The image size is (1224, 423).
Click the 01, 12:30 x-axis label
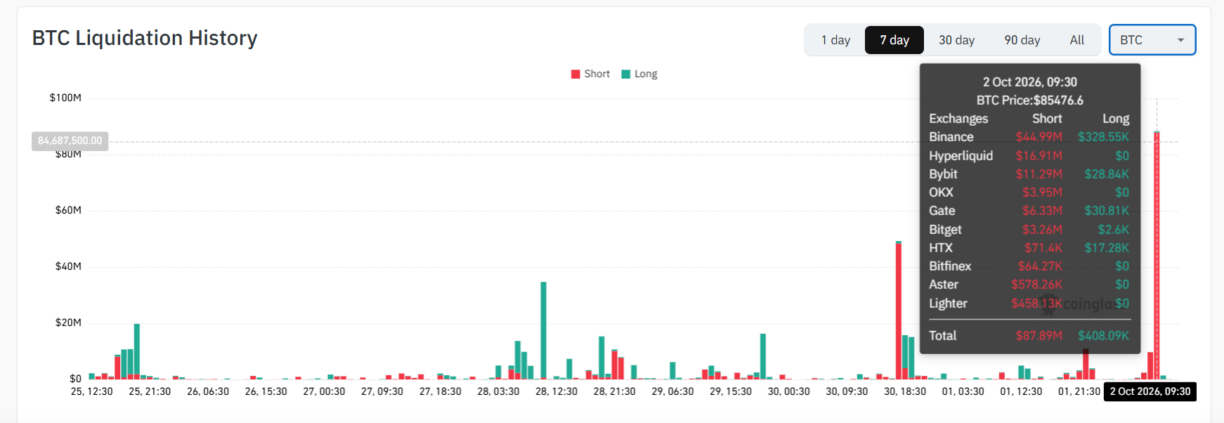pyautogui.click(x=1021, y=392)
